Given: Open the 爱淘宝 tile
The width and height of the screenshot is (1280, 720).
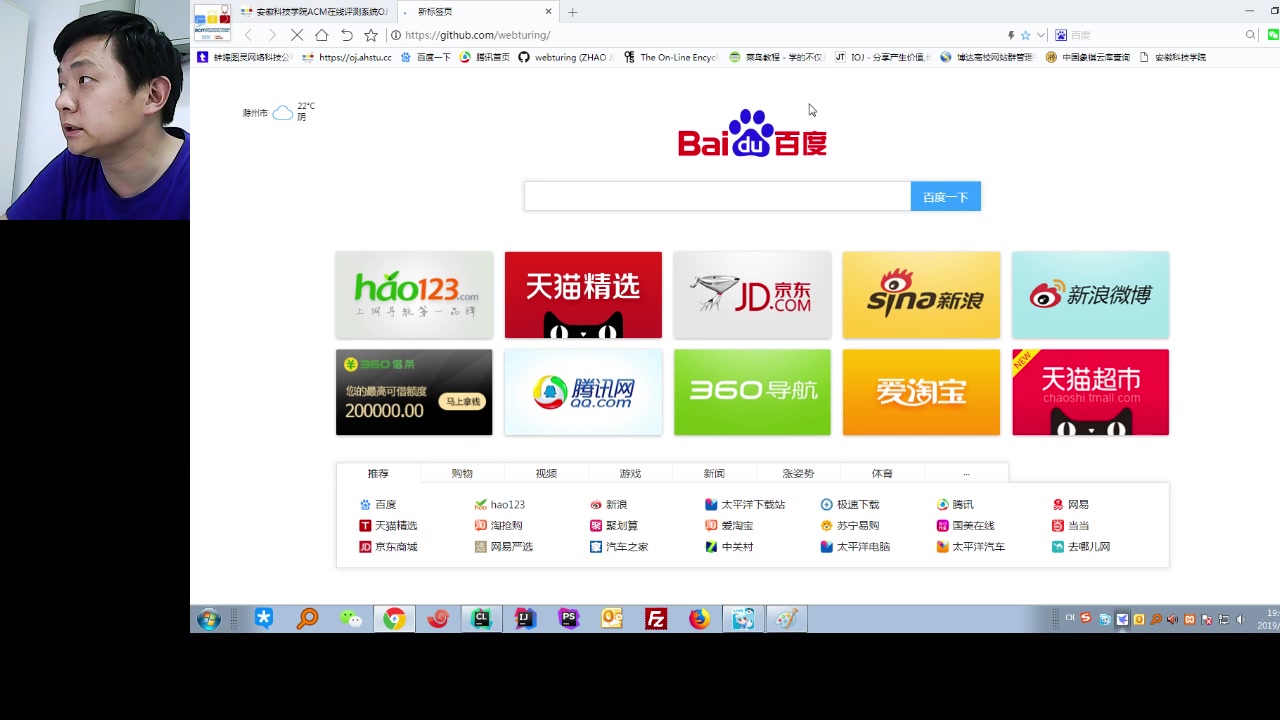Looking at the screenshot, I should coord(921,392).
